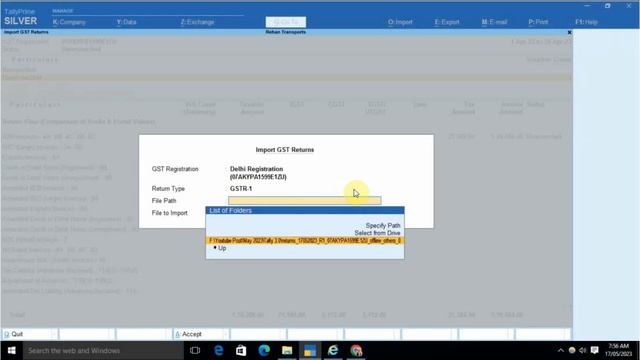Select Specify Path in List of Folders

coord(383,225)
